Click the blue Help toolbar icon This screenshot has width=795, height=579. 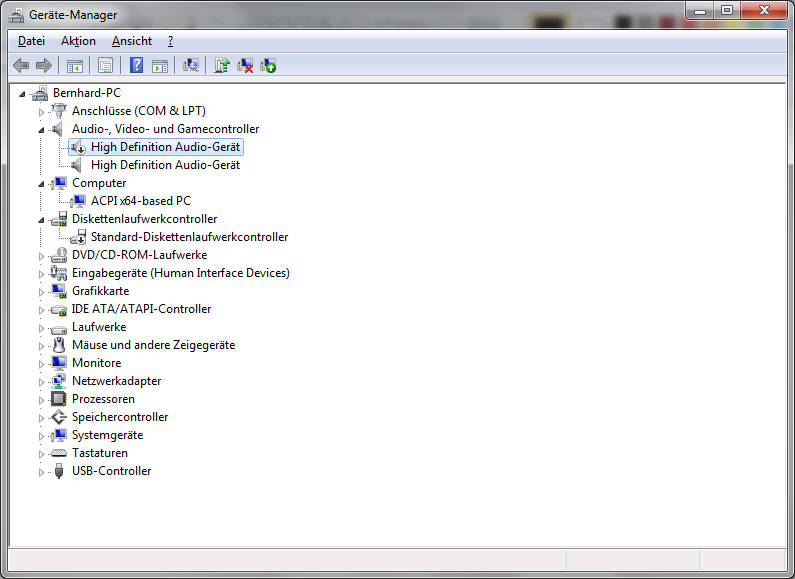tap(137, 65)
